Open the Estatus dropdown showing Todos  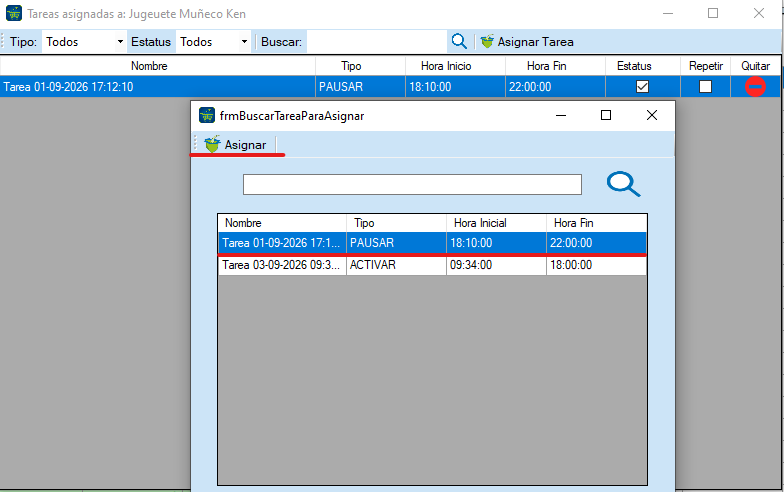point(213,42)
